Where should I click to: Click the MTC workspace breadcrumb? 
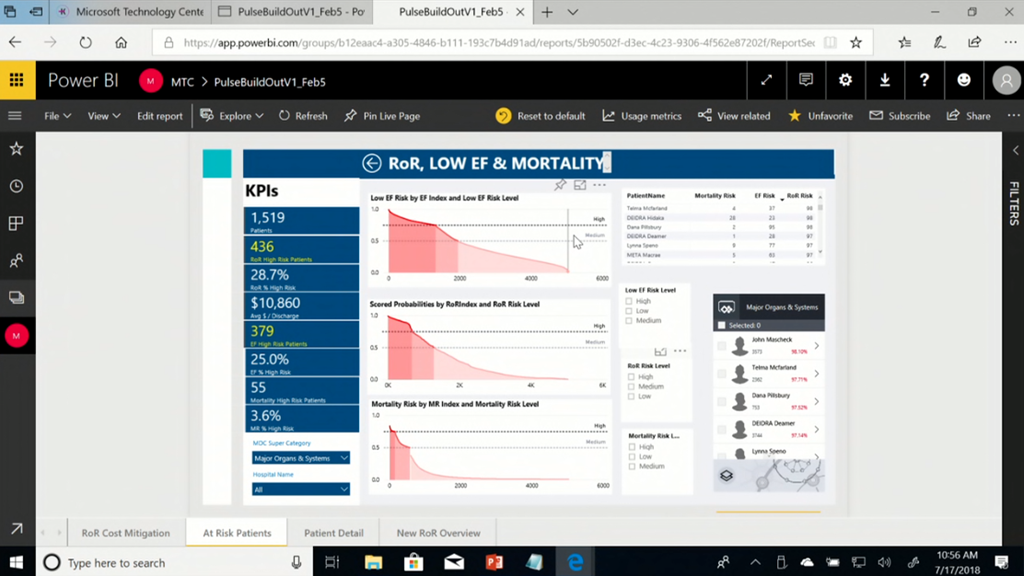click(182, 82)
